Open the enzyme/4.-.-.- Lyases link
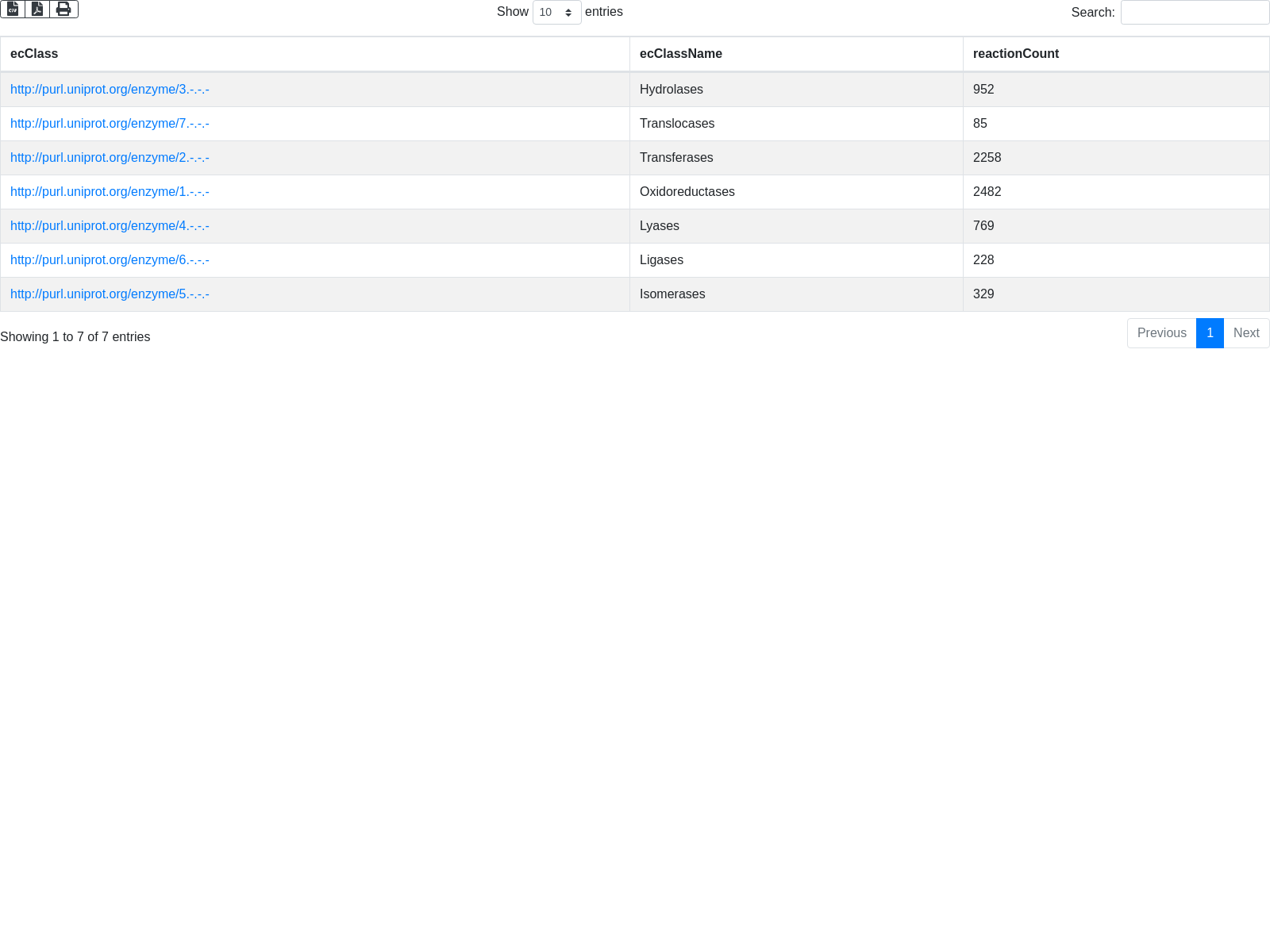 pos(110,226)
